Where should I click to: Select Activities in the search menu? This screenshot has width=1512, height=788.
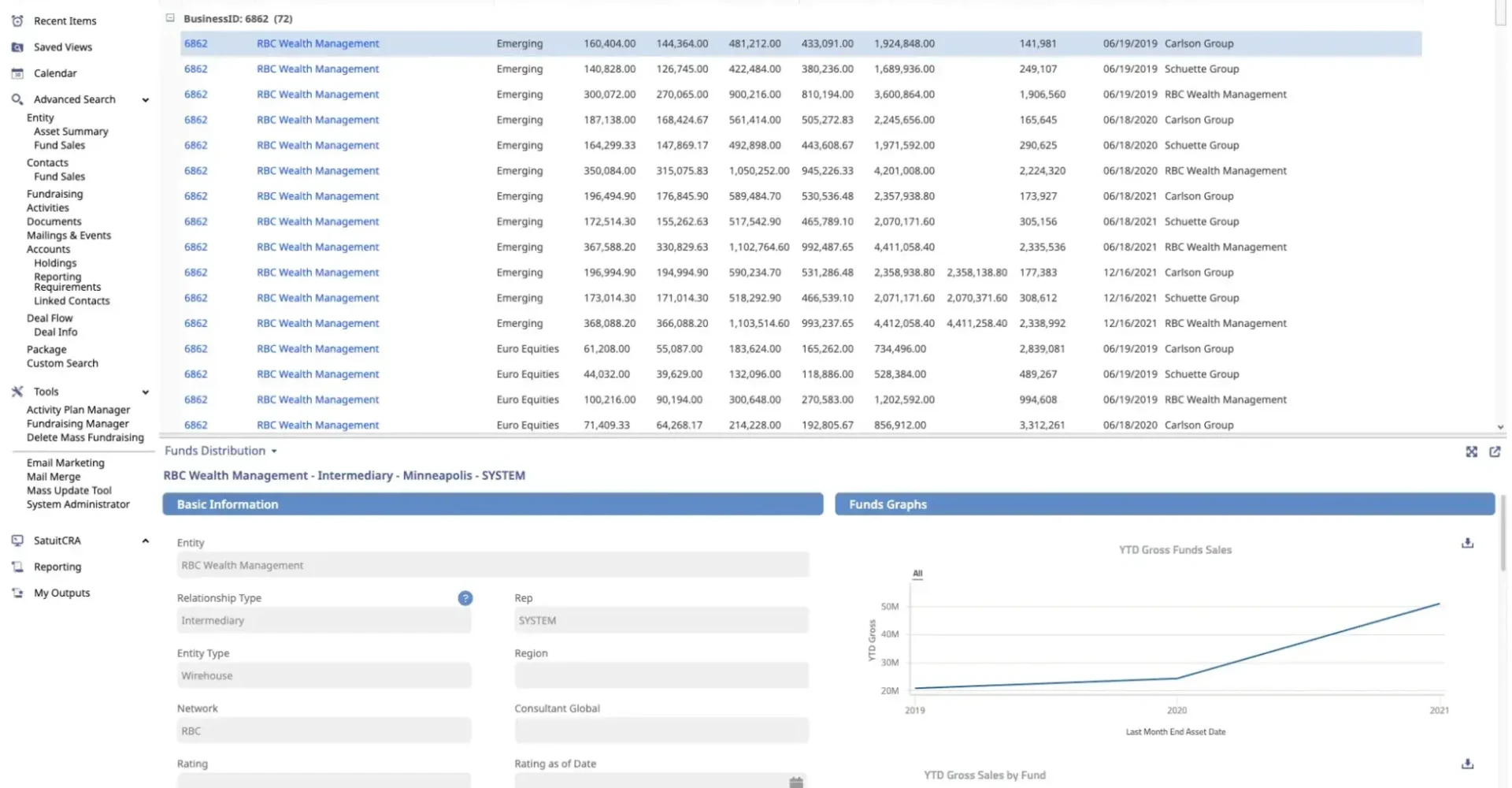point(48,208)
